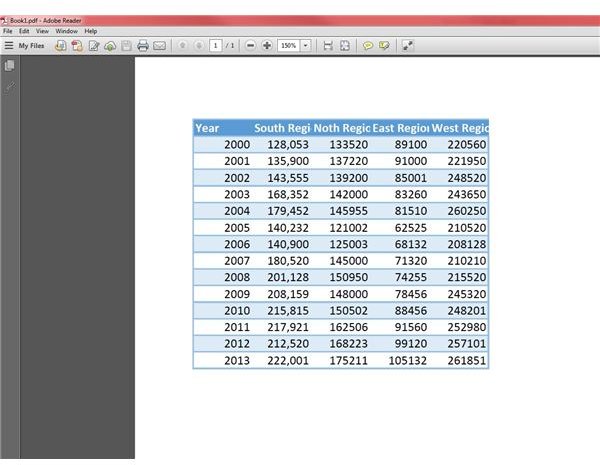Click the year cell 2013
600x465 pixels.
[237, 361]
